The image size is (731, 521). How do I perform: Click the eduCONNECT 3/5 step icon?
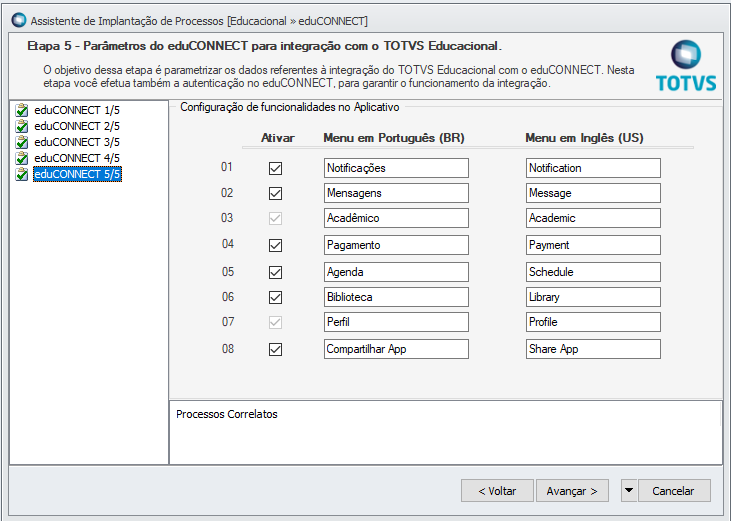click(x=22, y=142)
